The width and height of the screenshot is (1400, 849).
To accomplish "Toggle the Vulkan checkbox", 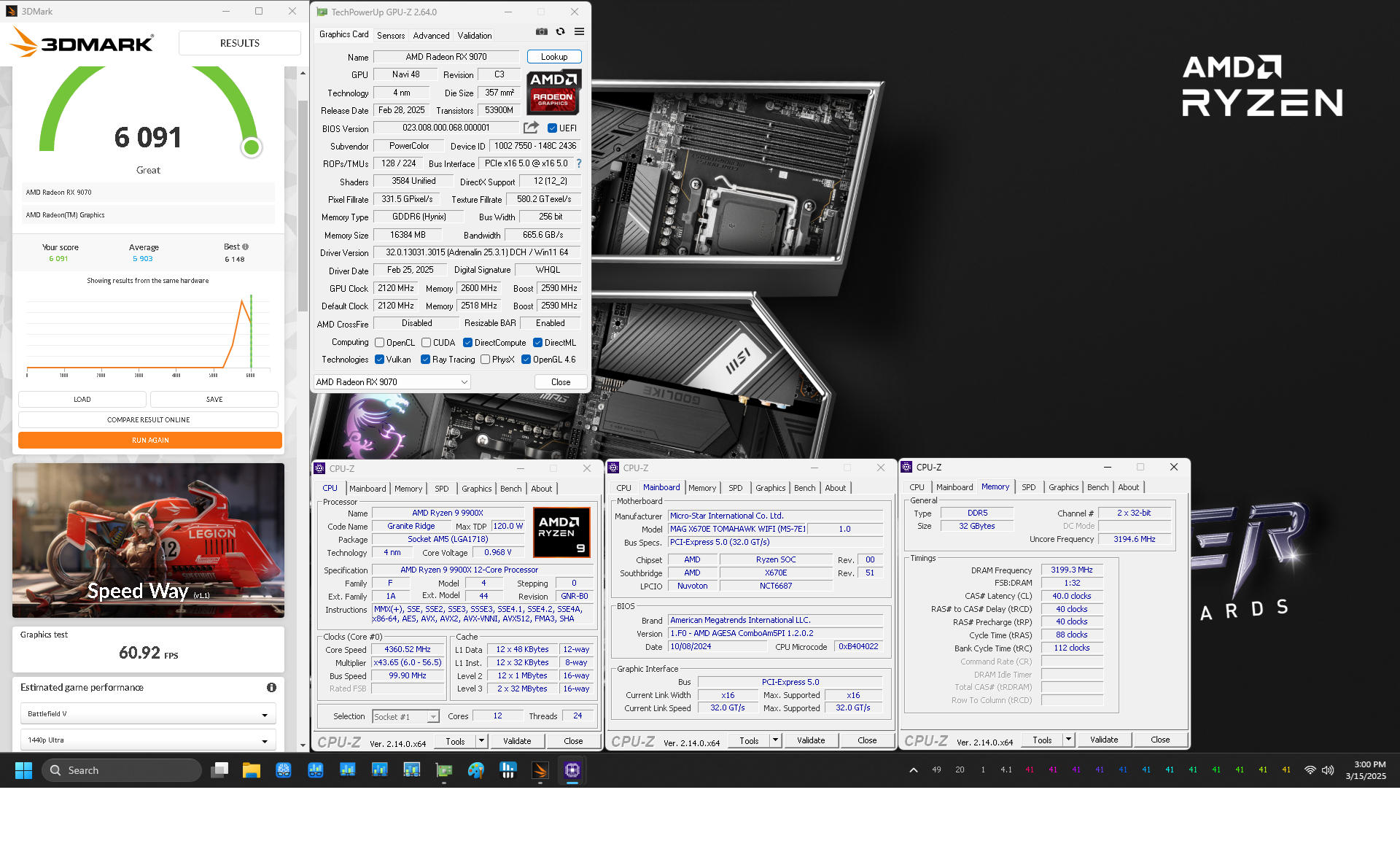I will (379, 360).
